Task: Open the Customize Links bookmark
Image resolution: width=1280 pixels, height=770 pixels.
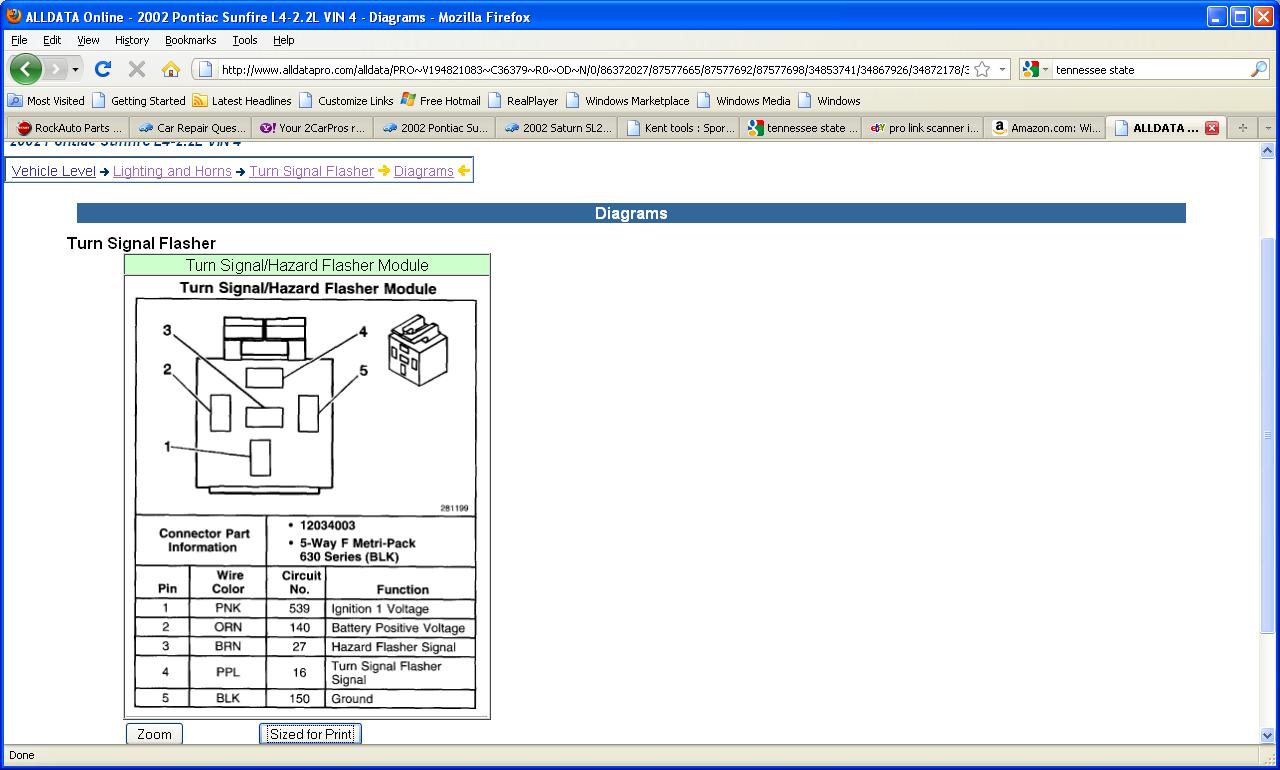Action: click(346, 100)
